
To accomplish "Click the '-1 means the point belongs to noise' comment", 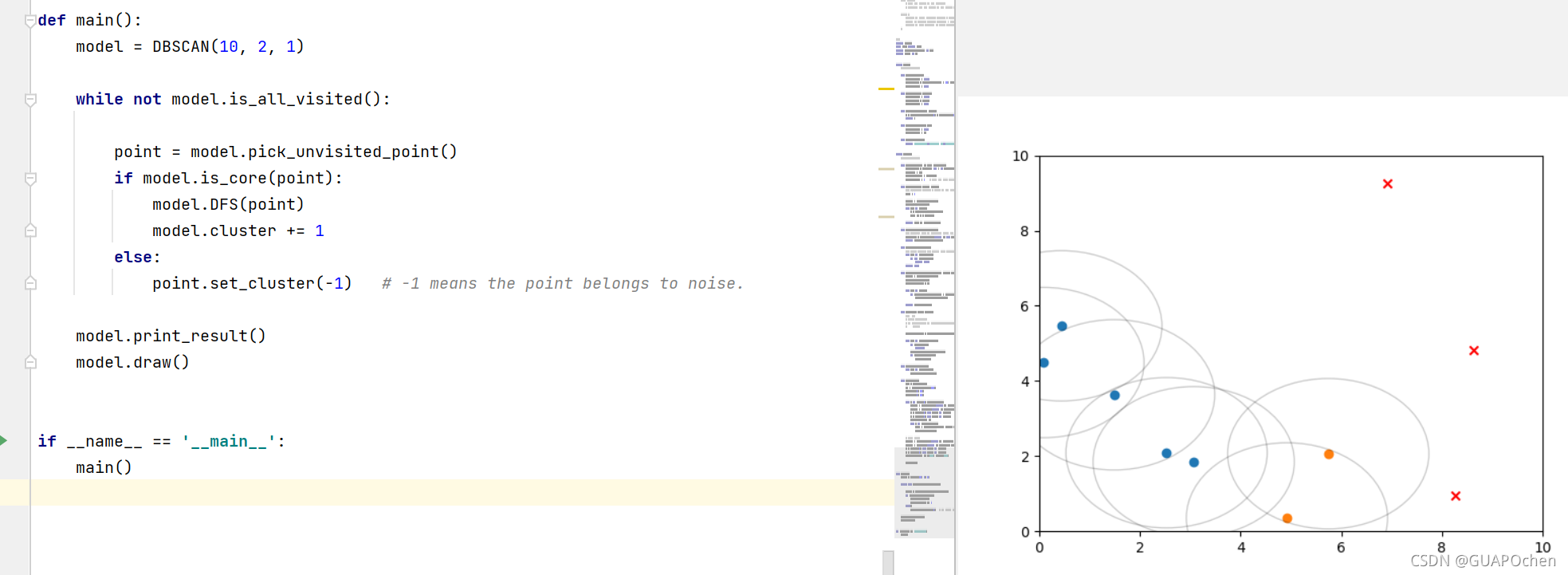I will pos(563,283).
